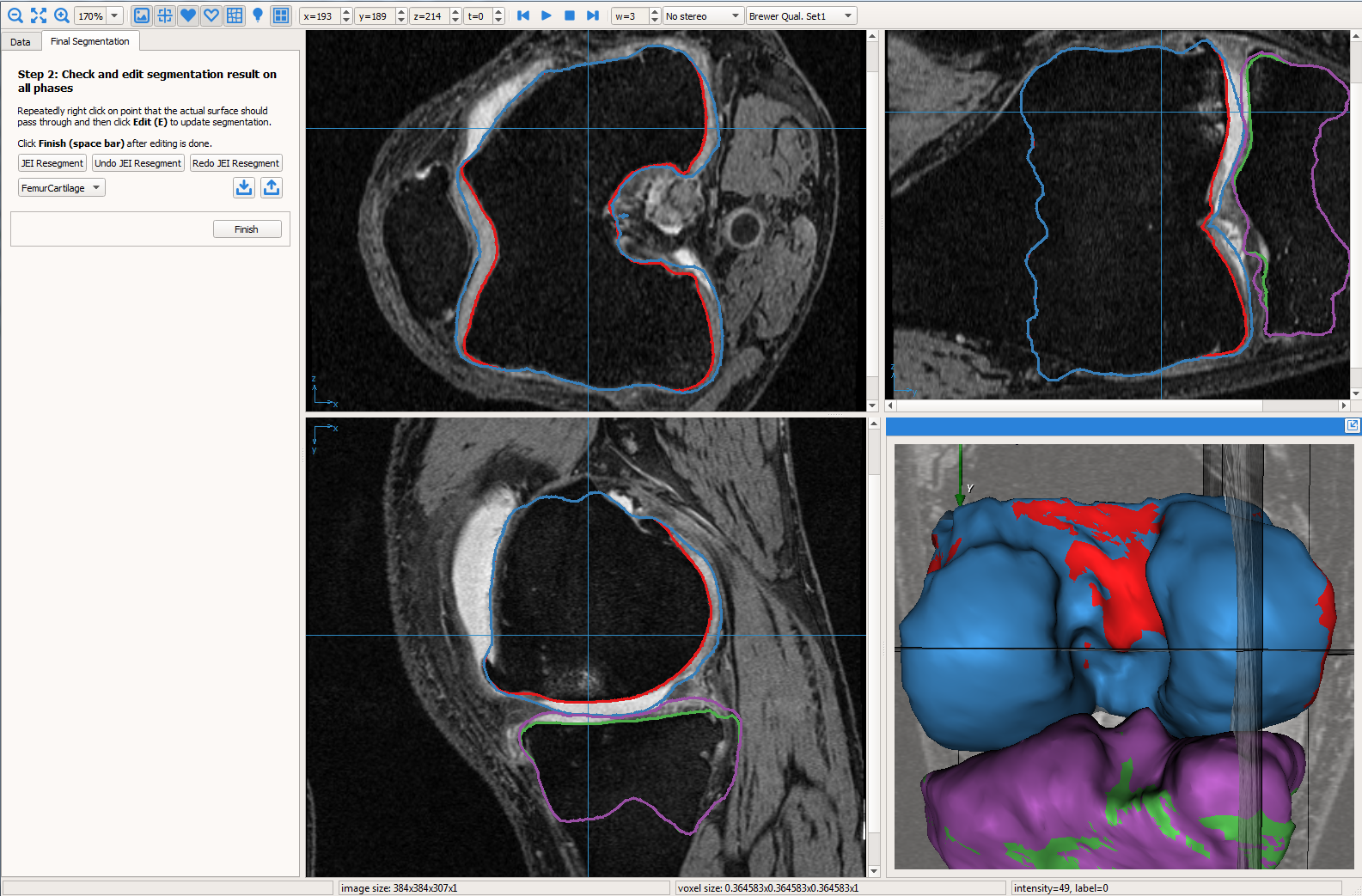Select the Final Segmentation tab
Image resolution: width=1362 pixels, height=896 pixels.
click(89, 41)
